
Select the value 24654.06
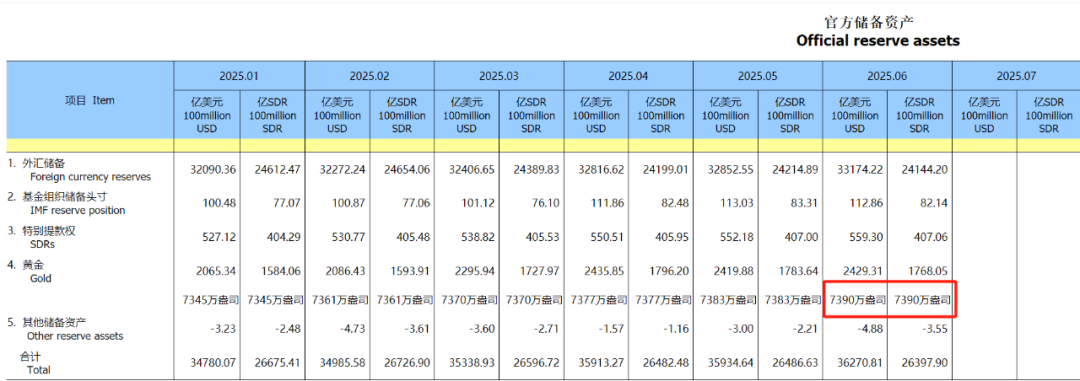[x=406, y=169]
